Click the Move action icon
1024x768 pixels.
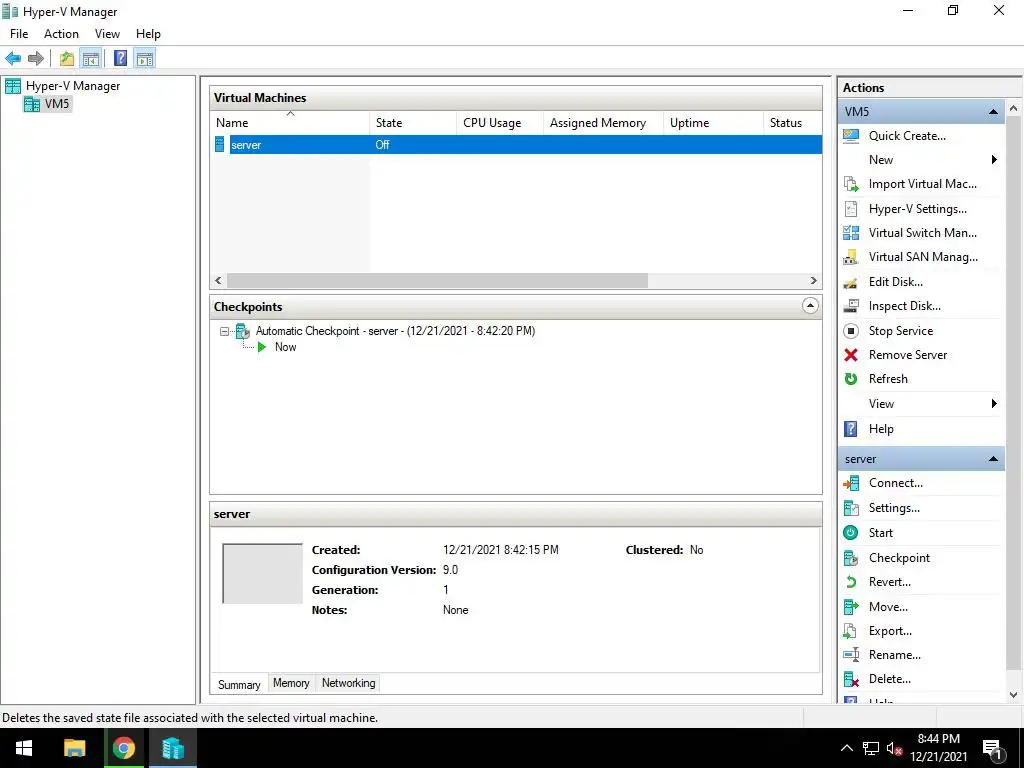pos(851,607)
